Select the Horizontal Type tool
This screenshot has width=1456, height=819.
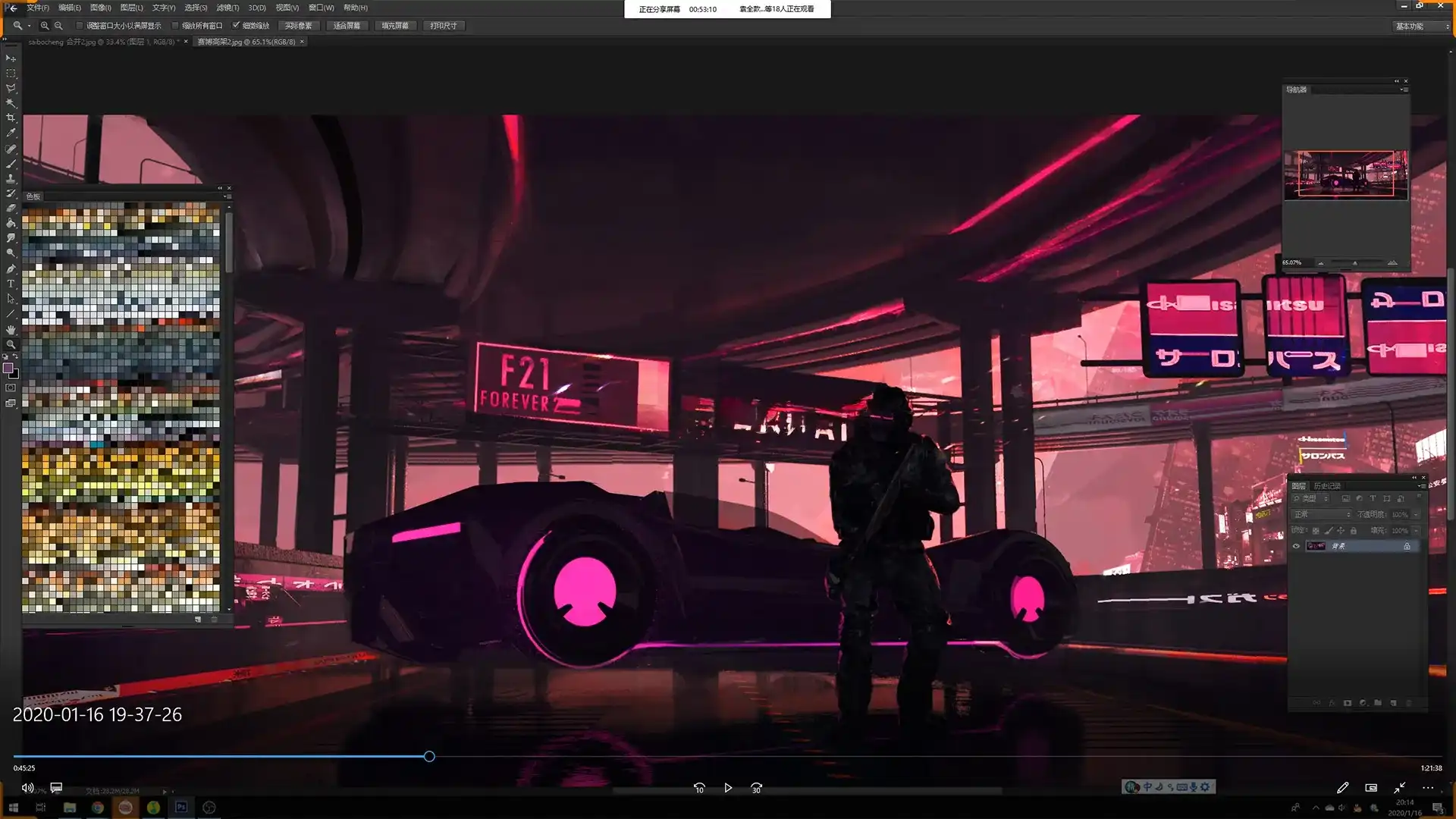pyautogui.click(x=11, y=284)
